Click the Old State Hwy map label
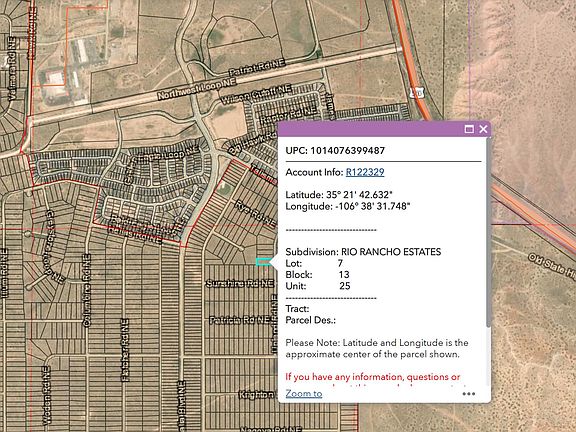 [552, 266]
